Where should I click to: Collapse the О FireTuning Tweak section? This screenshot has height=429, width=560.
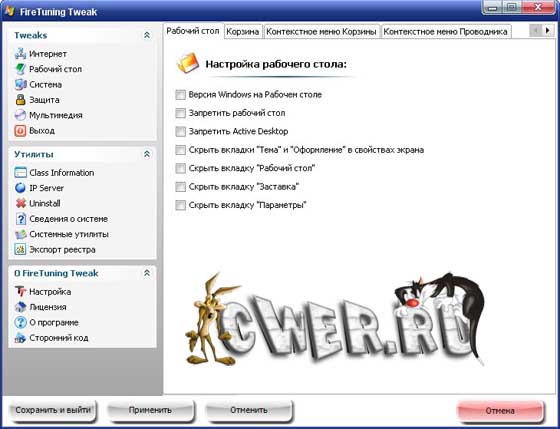tap(147, 273)
